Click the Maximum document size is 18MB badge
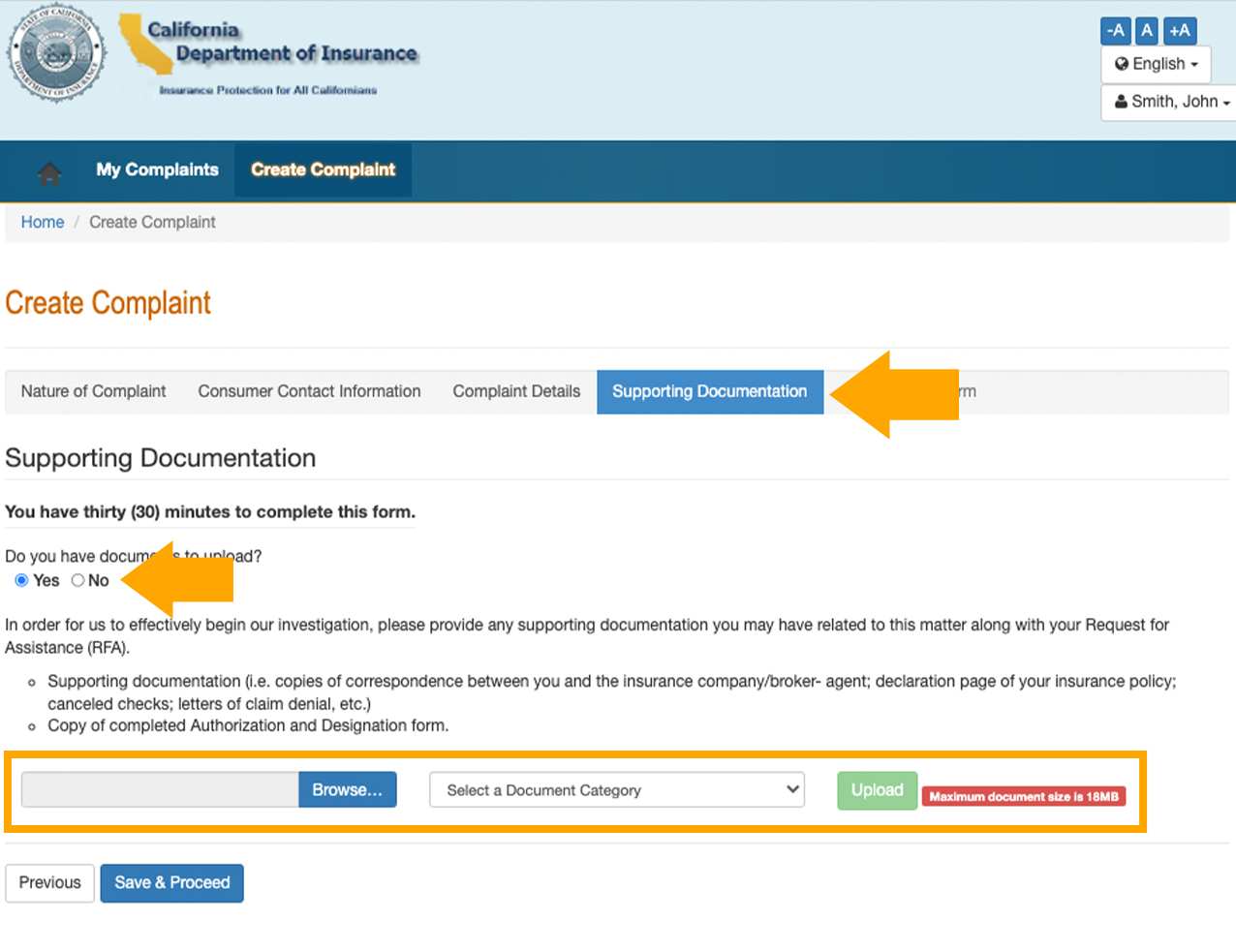Image resolution: width=1236 pixels, height=952 pixels. tap(1024, 797)
